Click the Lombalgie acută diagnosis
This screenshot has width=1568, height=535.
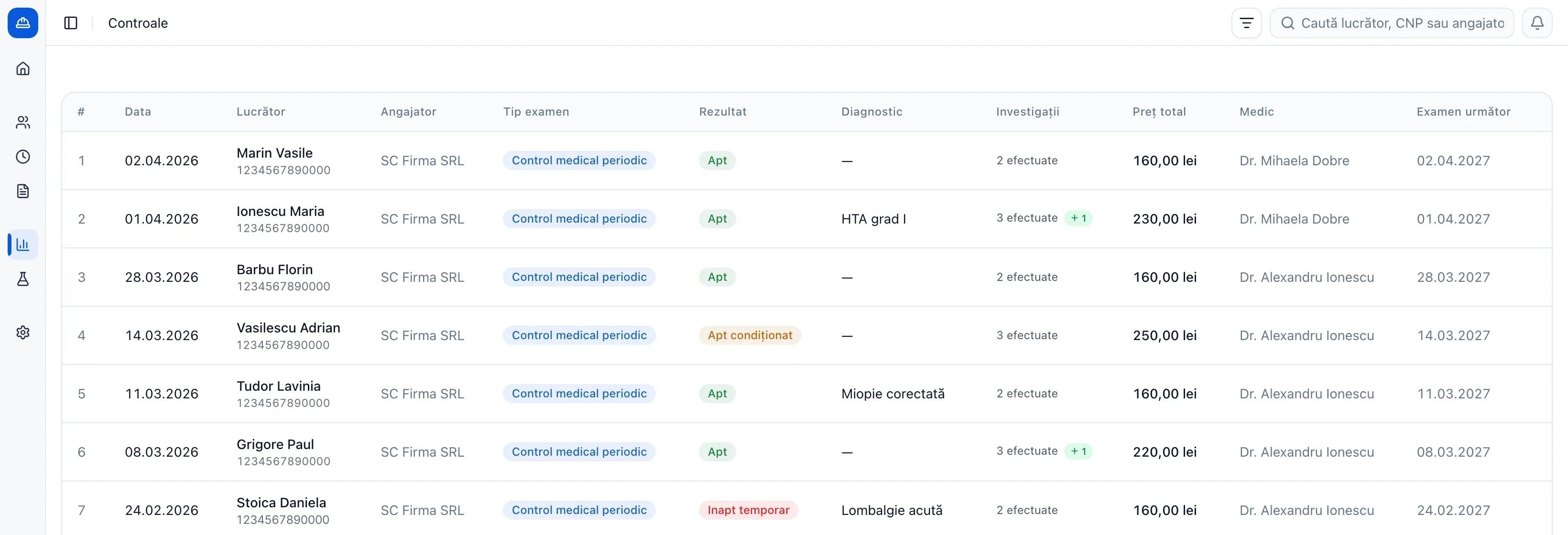(x=892, y=511)
